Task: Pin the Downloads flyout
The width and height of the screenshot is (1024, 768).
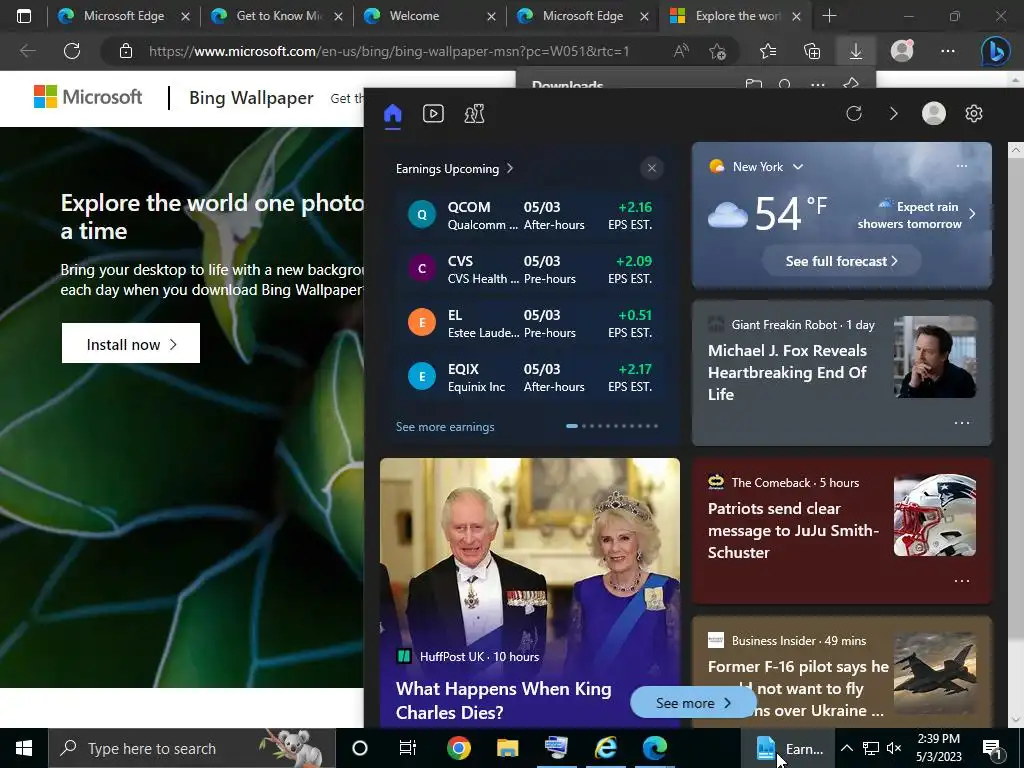Action: pos(850,84)
